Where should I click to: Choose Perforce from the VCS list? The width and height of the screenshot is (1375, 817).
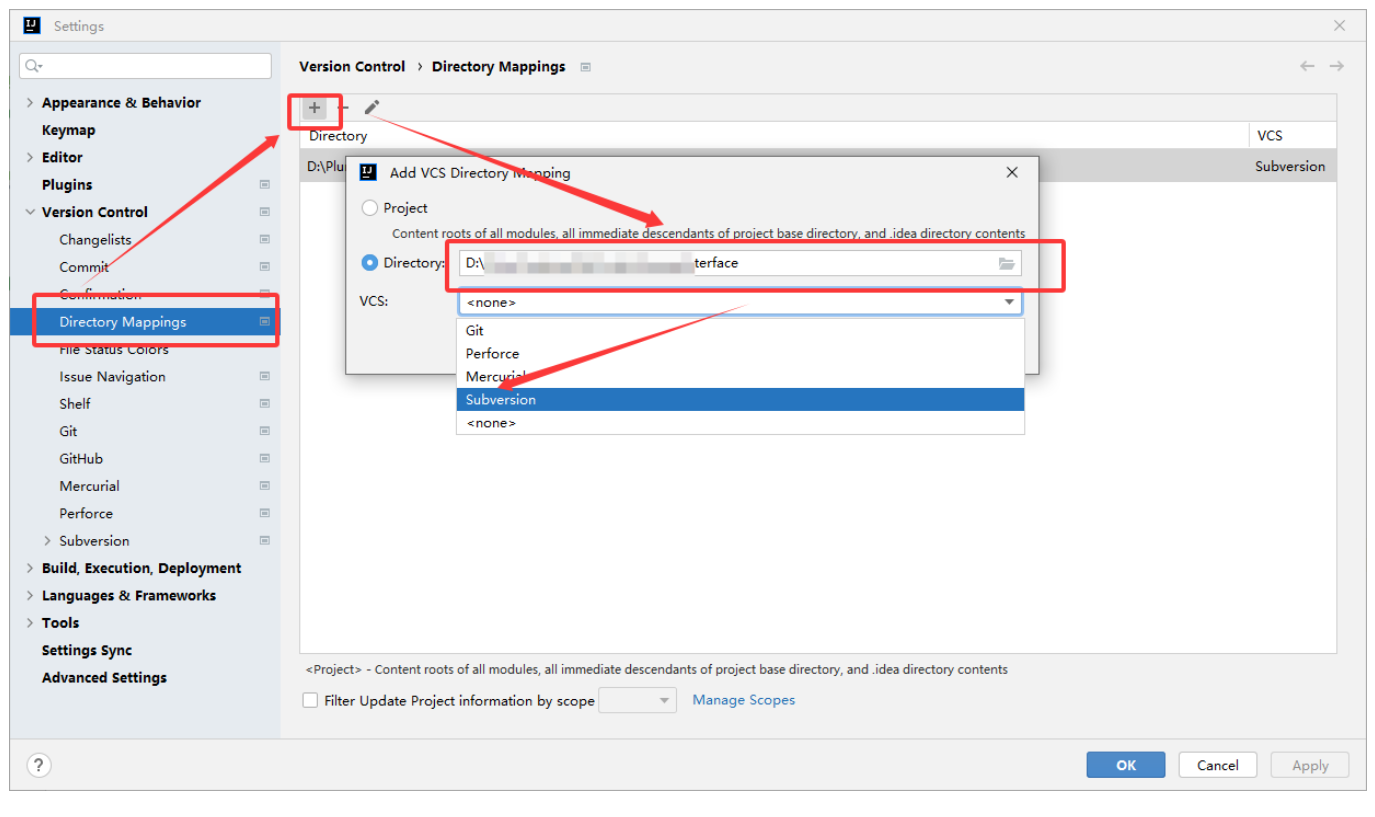click(740, 353)
